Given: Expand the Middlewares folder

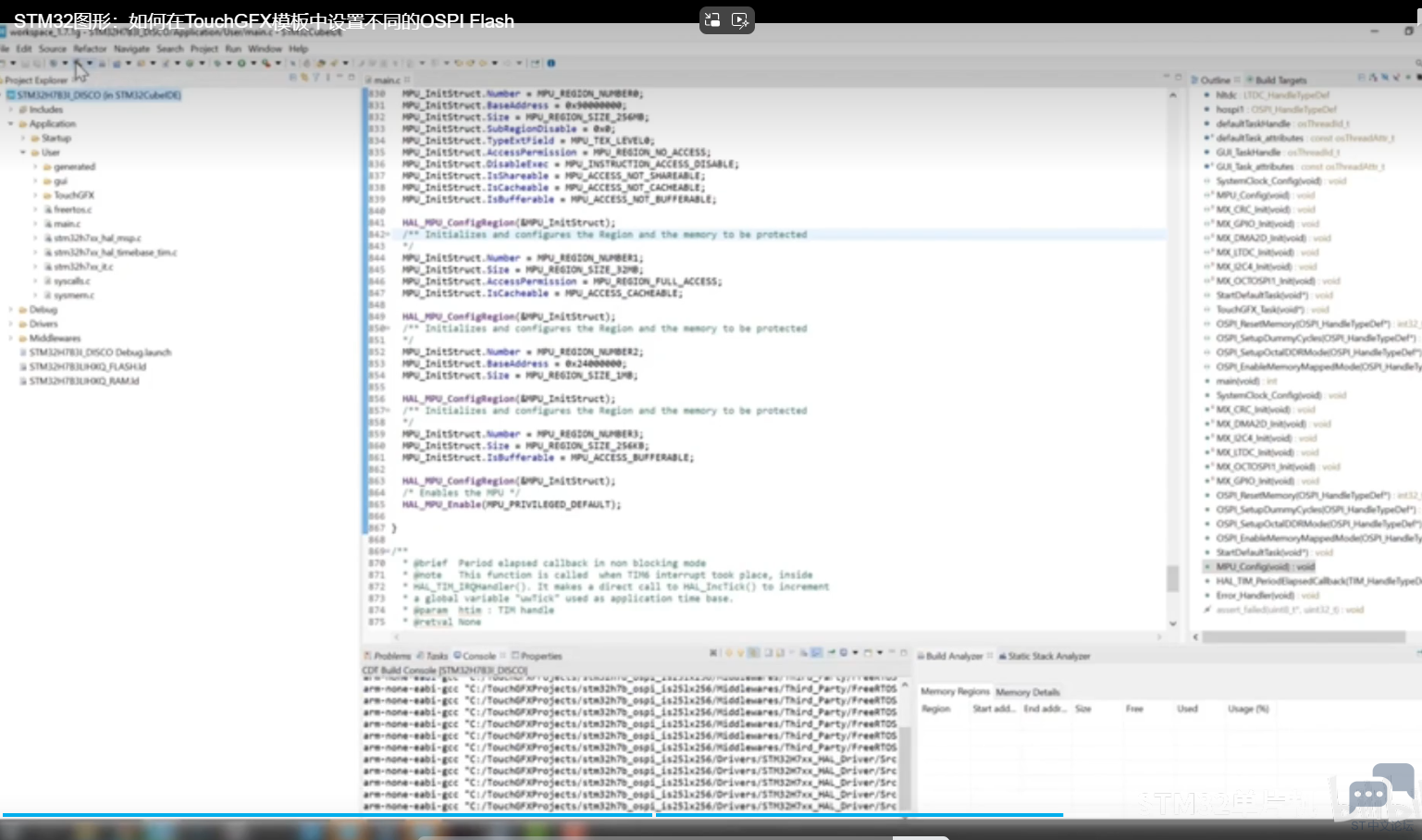Looking at the screenshot, I should point(11,339).
